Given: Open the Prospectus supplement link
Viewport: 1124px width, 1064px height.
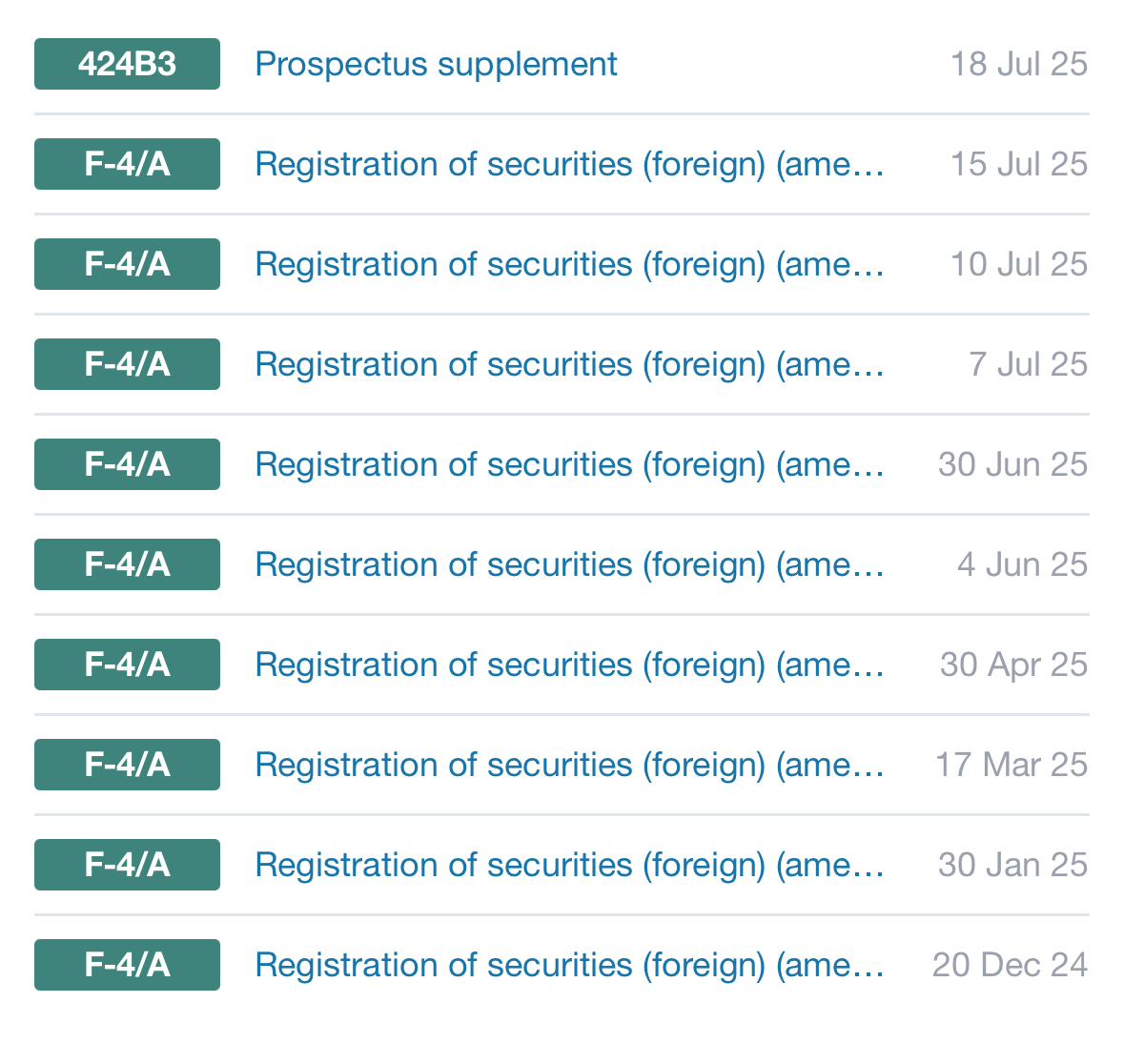Looking at the screenshot, I should [x=436, y=64].
